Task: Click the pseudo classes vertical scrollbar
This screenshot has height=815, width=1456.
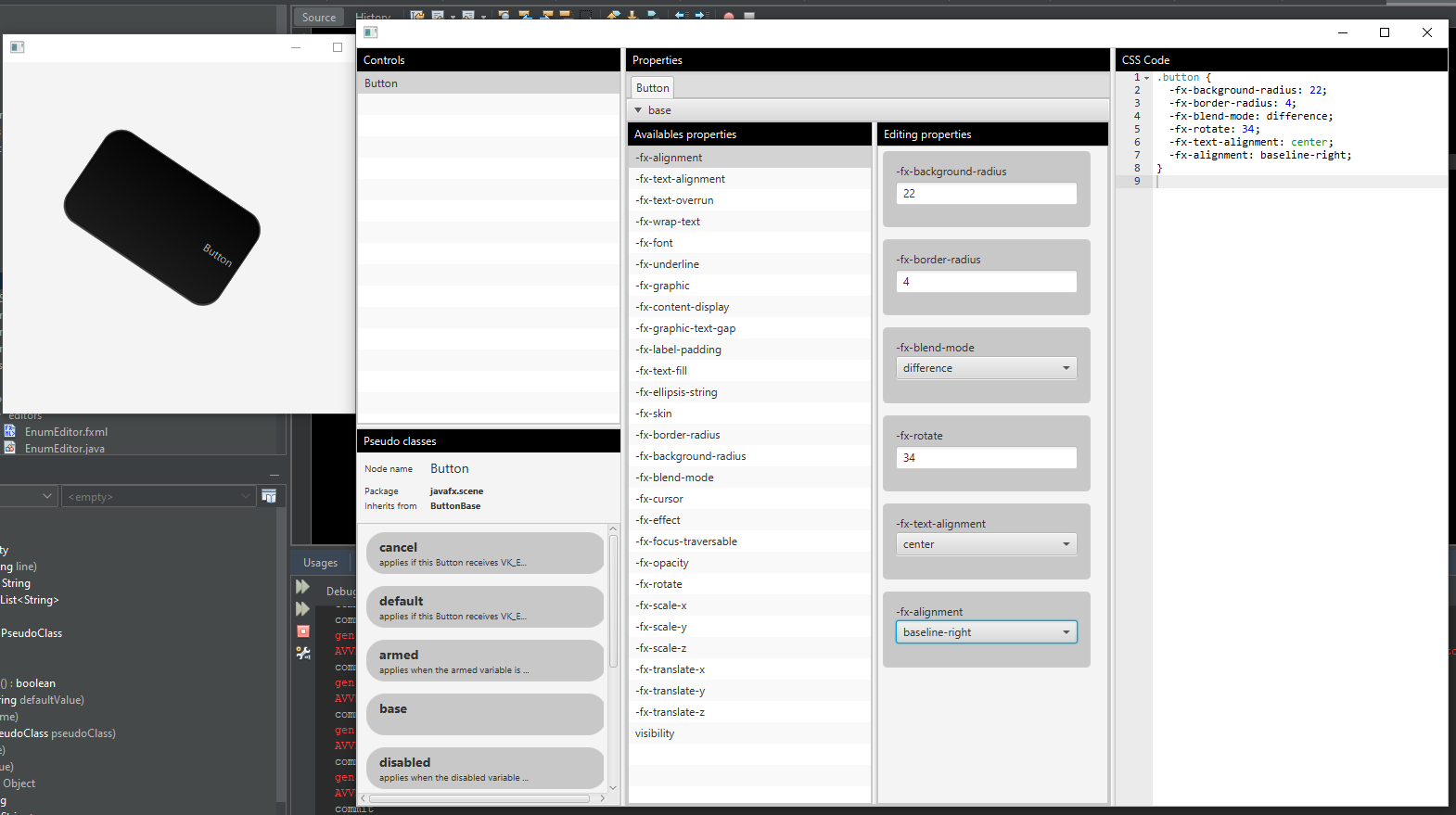Action: coord(613,601)
